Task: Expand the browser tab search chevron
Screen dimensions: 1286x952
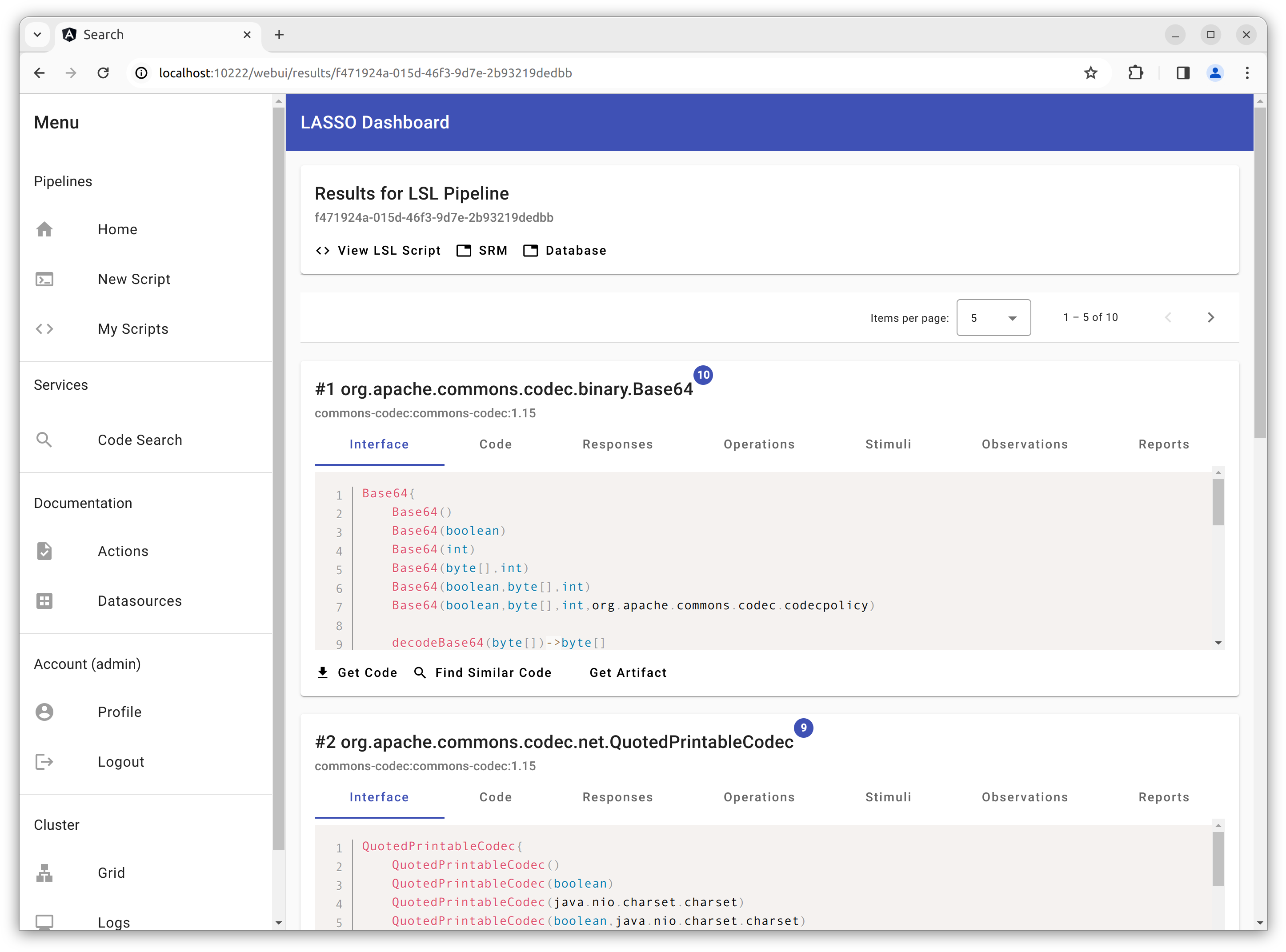Action: coord(37,35)
